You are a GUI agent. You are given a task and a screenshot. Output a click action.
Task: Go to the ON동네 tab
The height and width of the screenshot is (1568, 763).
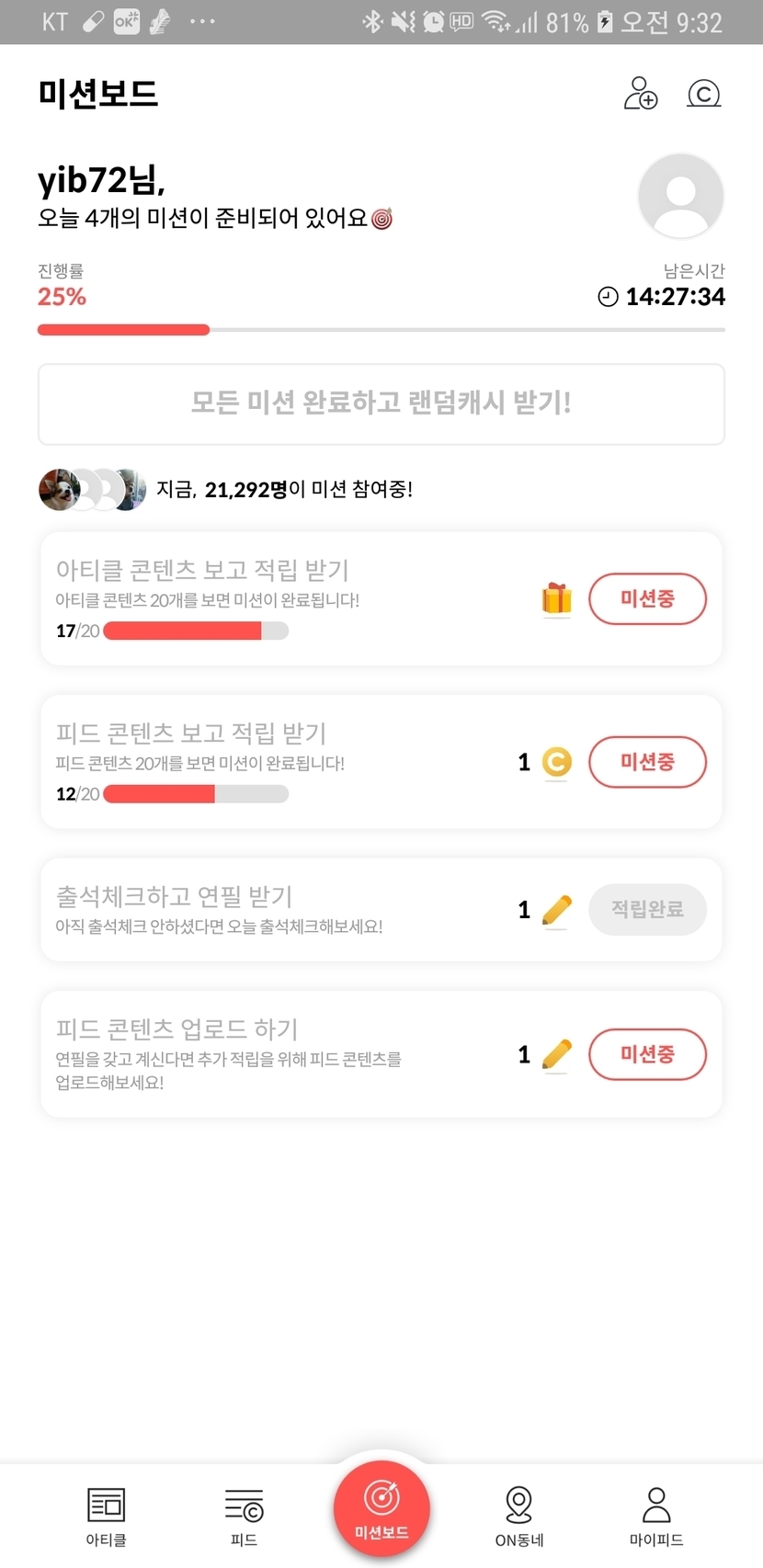tap(518, 1516)
